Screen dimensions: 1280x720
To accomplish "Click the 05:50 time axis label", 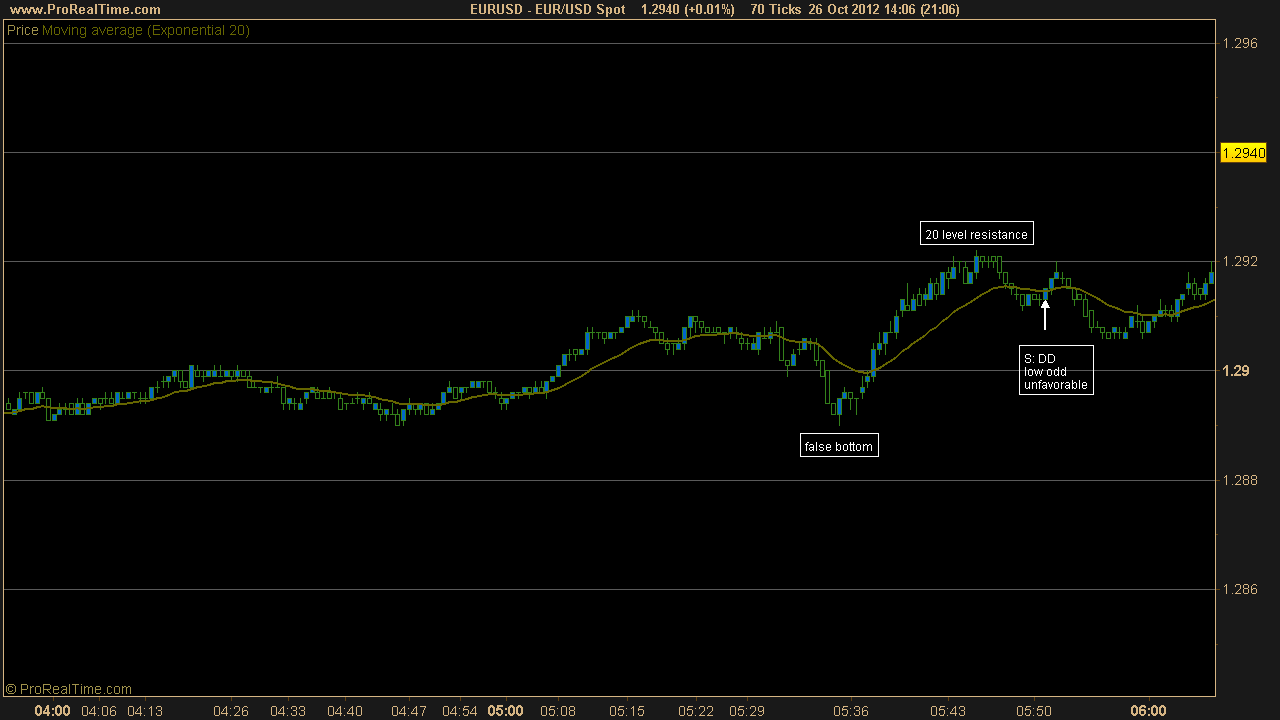I will (x=1034, y=711).
